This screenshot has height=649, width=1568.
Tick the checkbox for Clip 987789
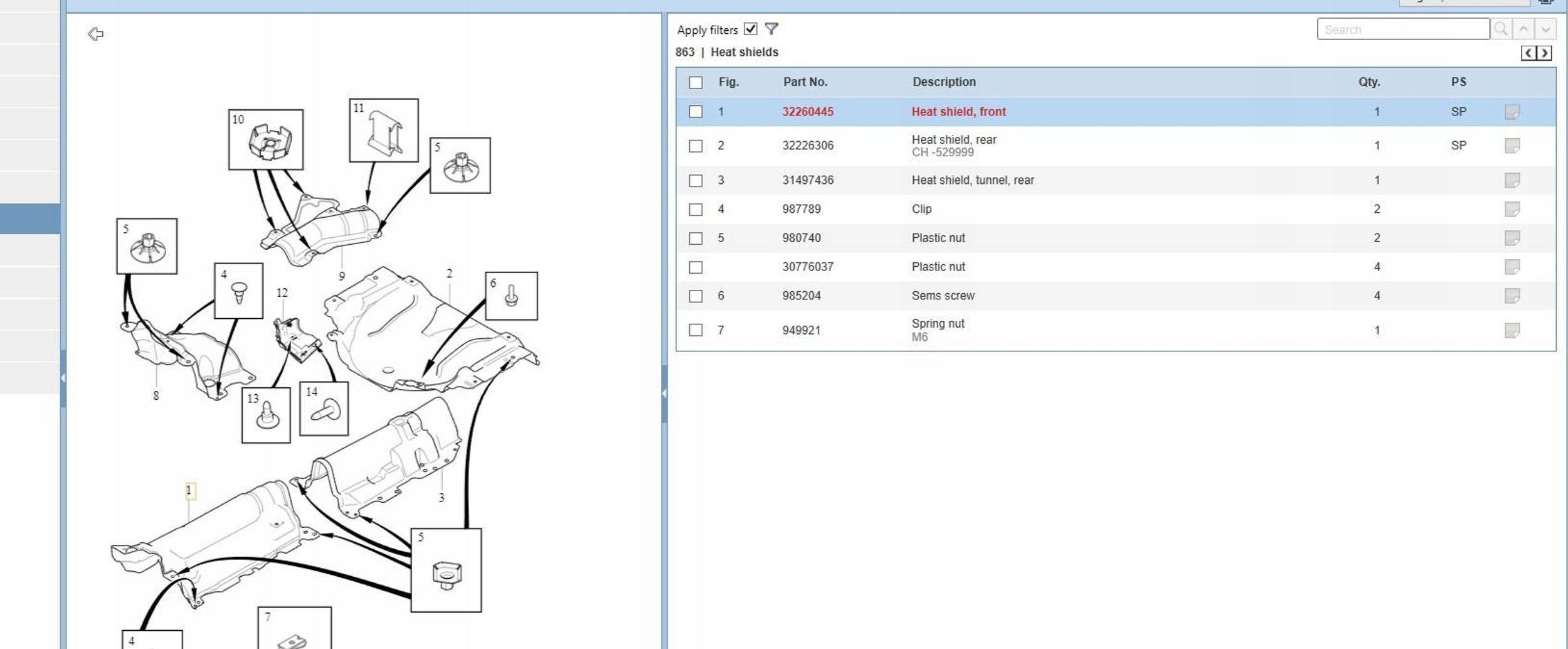pyautogui.click(x=696, y=209)
